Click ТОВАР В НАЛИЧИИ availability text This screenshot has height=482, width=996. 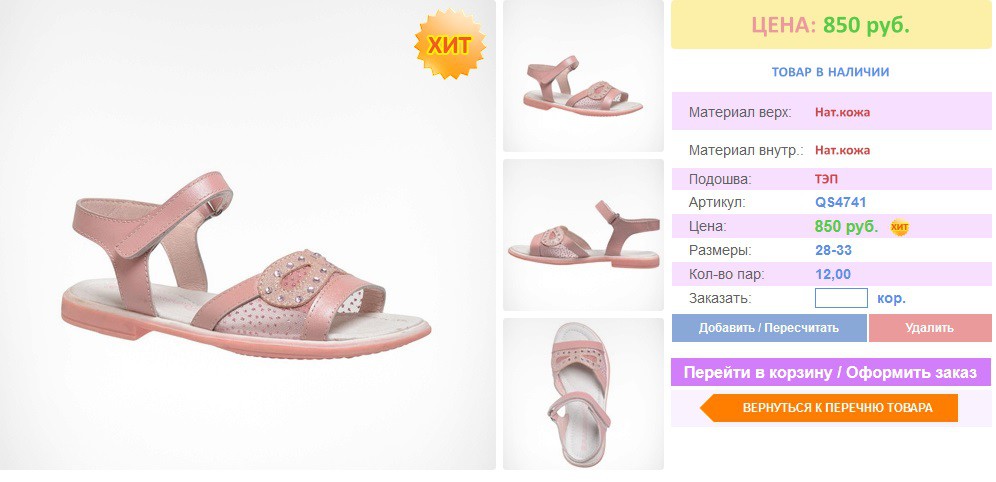[830, 72]
